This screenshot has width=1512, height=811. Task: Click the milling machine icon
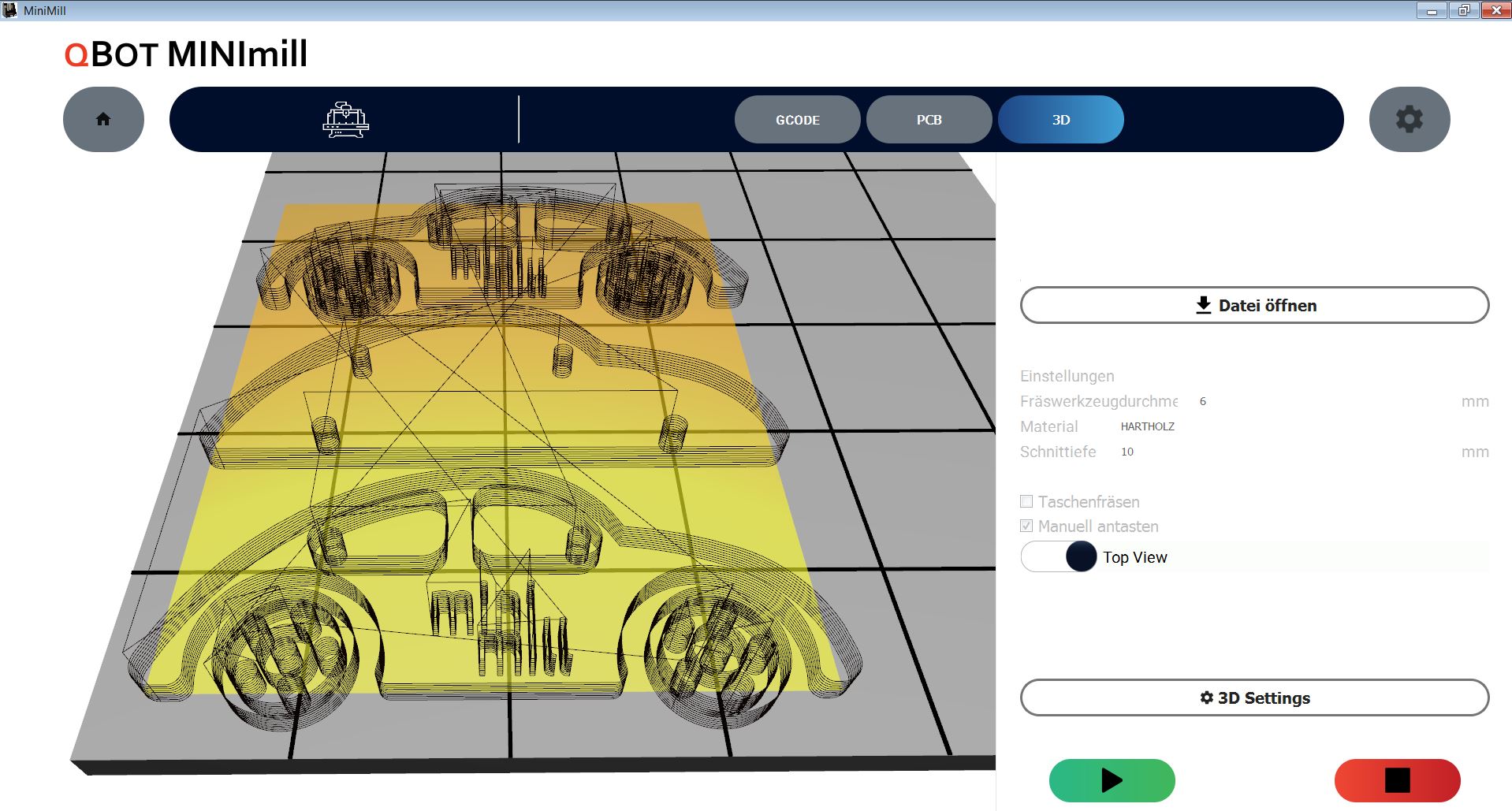point(345,120)
